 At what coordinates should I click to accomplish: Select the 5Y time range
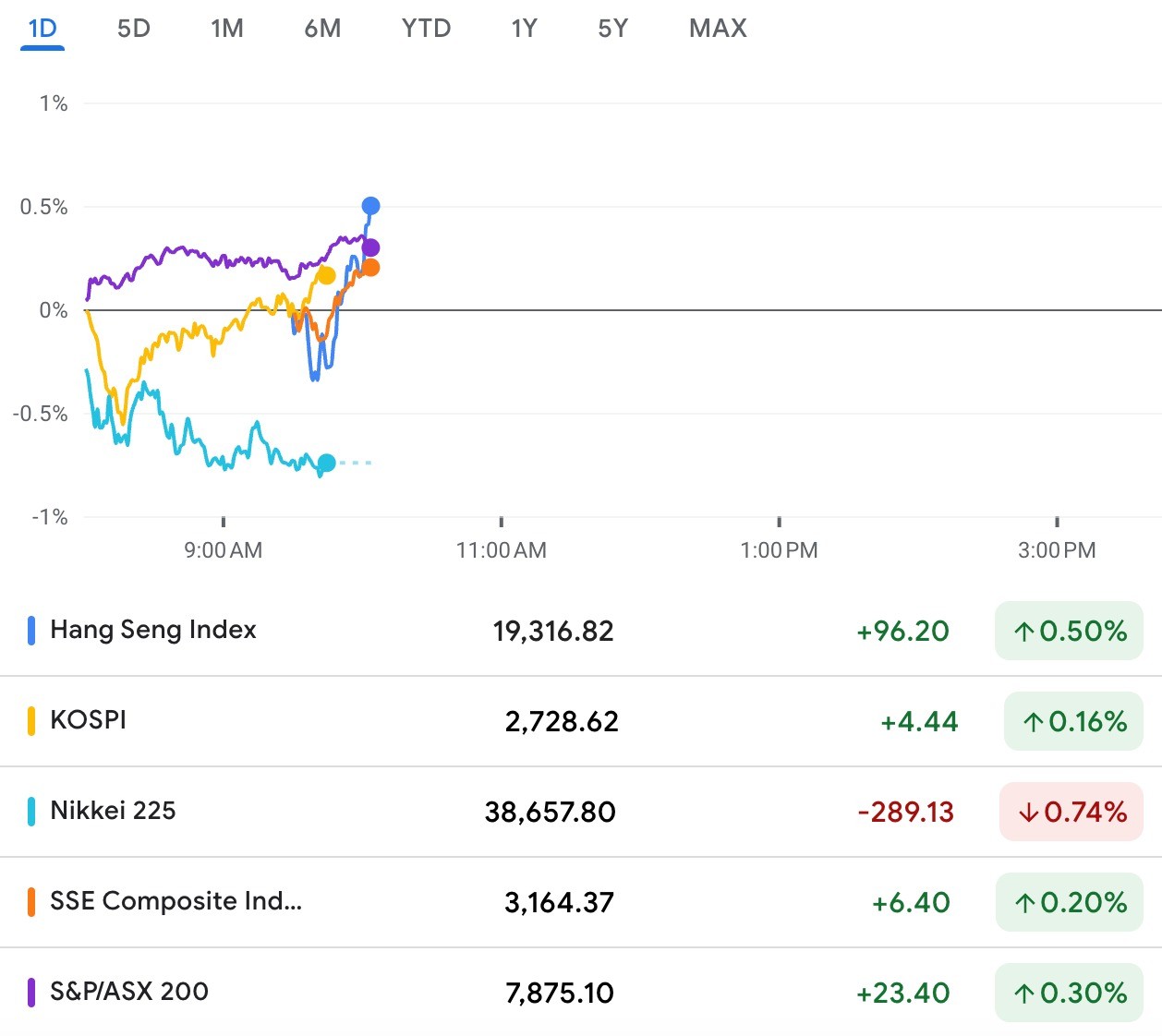(x=612, y=29)
